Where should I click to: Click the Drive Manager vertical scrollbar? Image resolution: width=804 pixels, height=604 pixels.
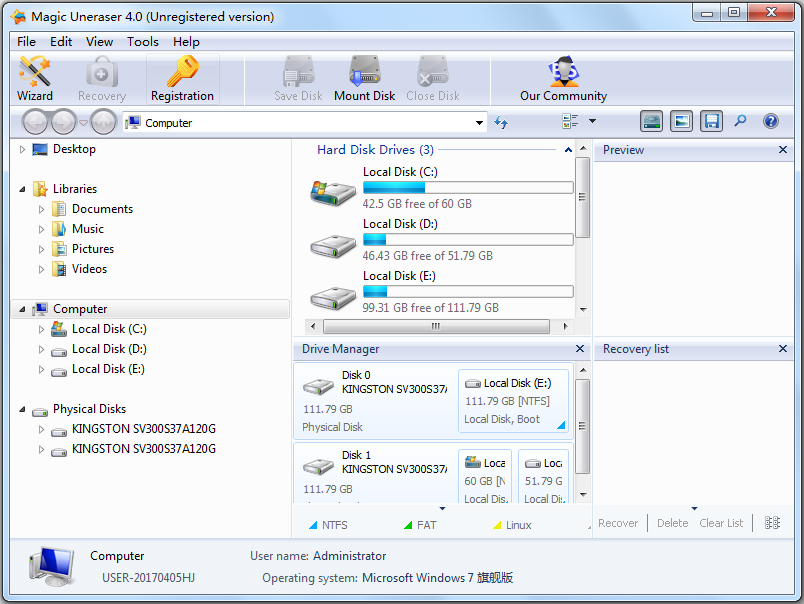582,426
